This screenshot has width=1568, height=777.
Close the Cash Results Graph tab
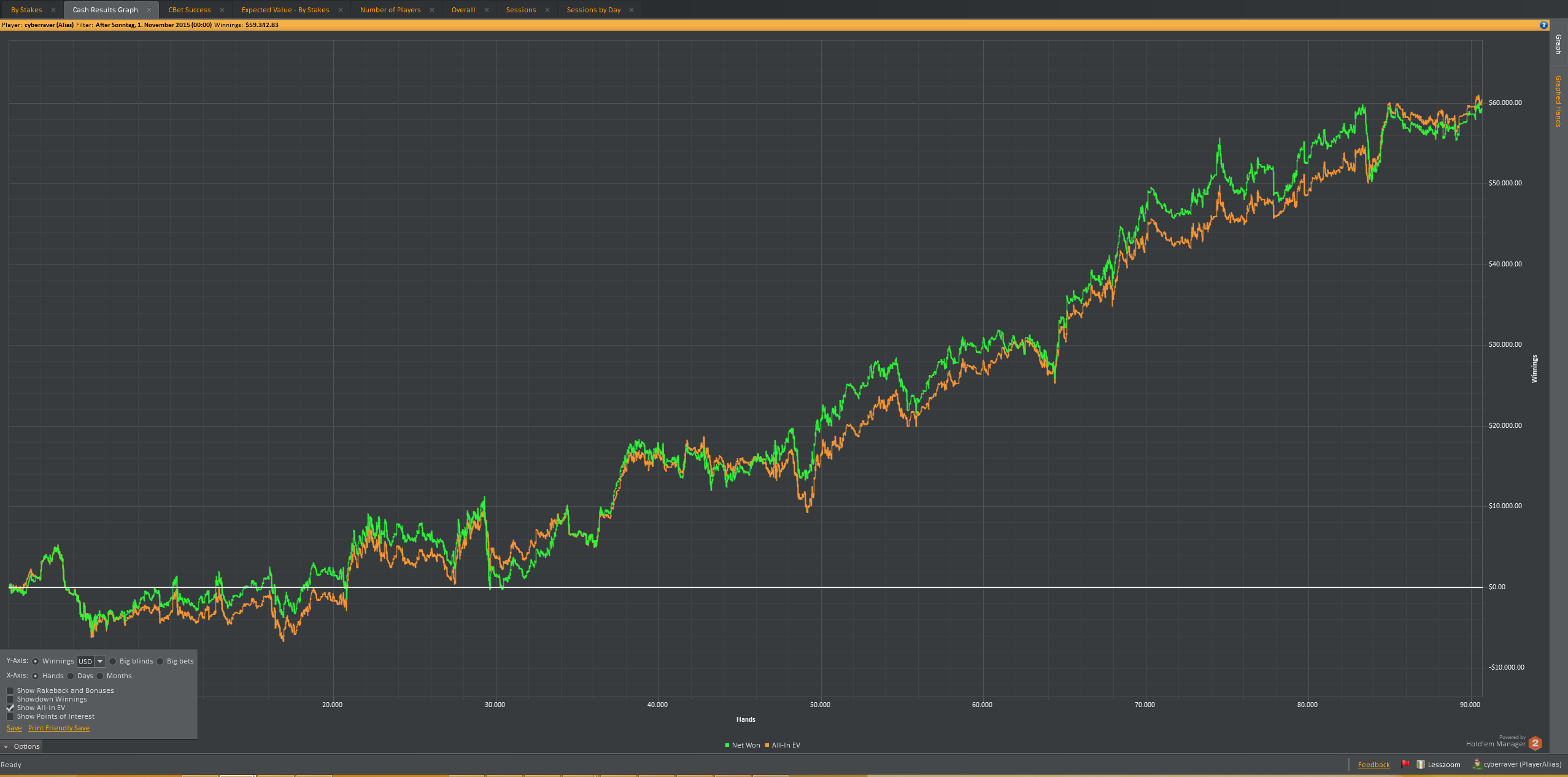point(149,10)
